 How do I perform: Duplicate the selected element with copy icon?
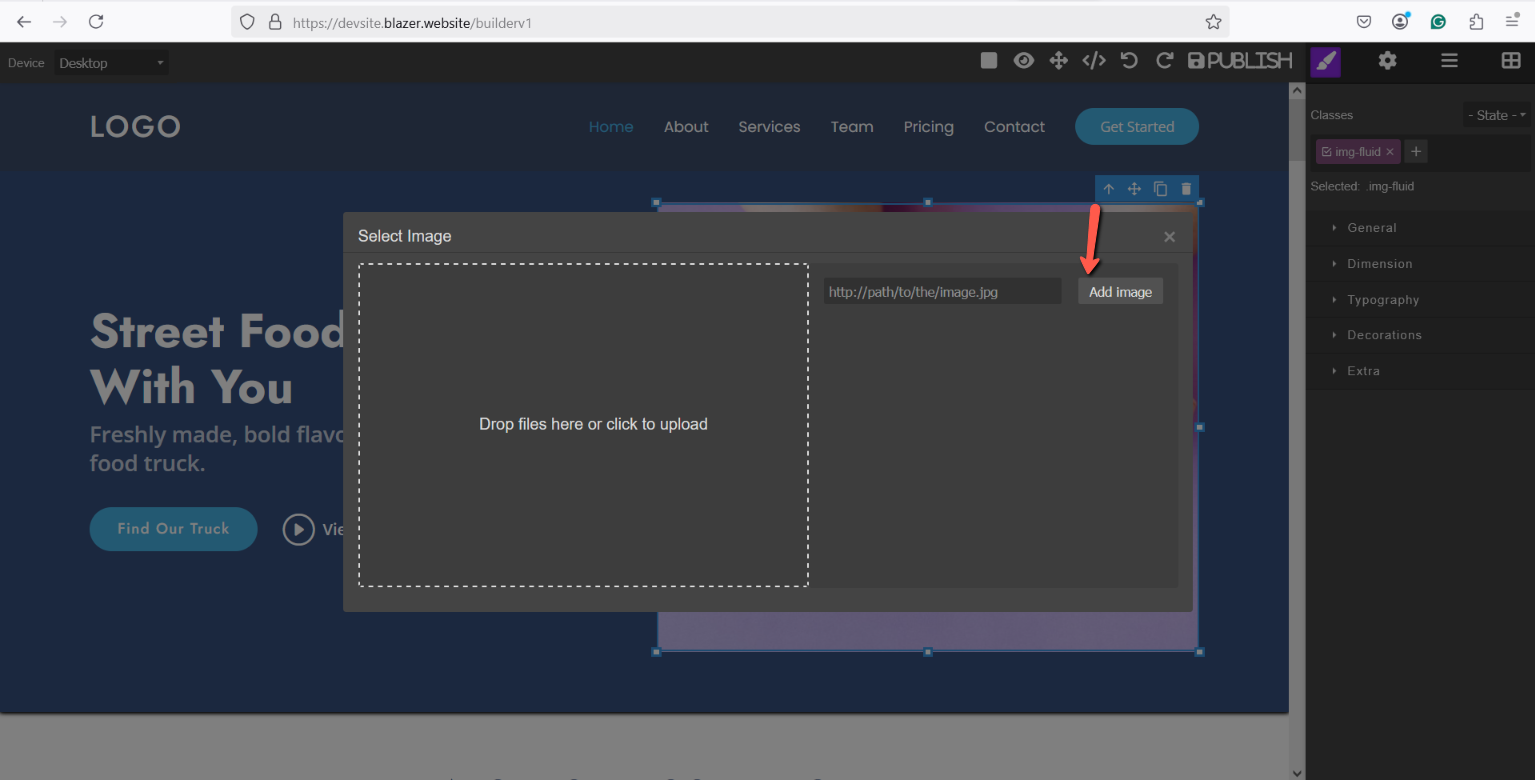point(1160,189)
